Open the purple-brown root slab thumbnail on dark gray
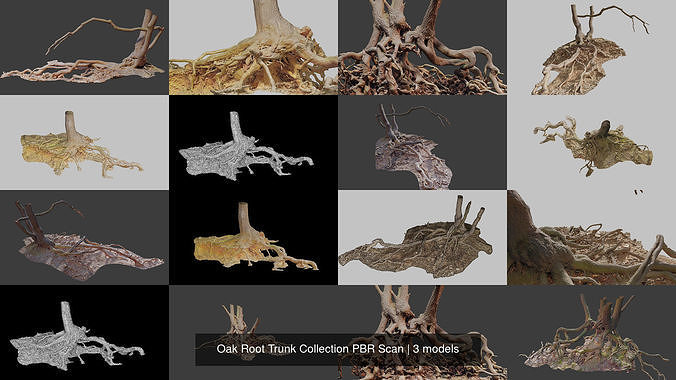Image resolution: width=676 pixels, height=380 pixels. click(422, 142)
